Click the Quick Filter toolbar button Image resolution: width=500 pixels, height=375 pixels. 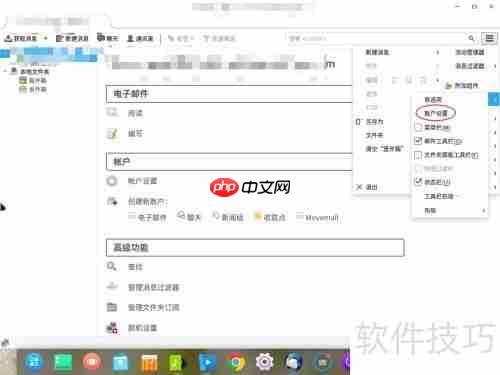pyautogui.click(x=219, y=38)
